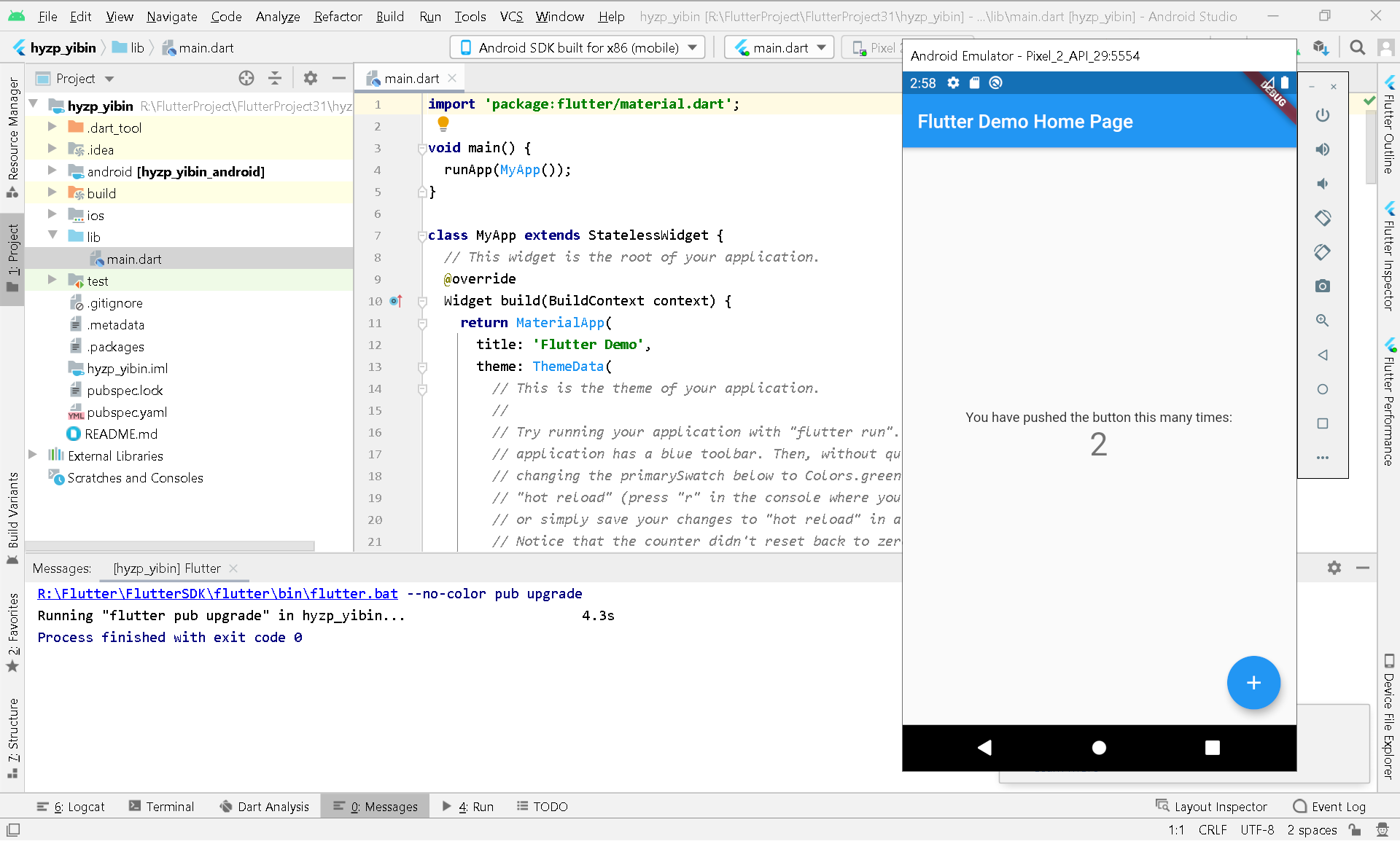
Task: Rotate the emulator left with the rotate icon
Action: point(1323,218)
